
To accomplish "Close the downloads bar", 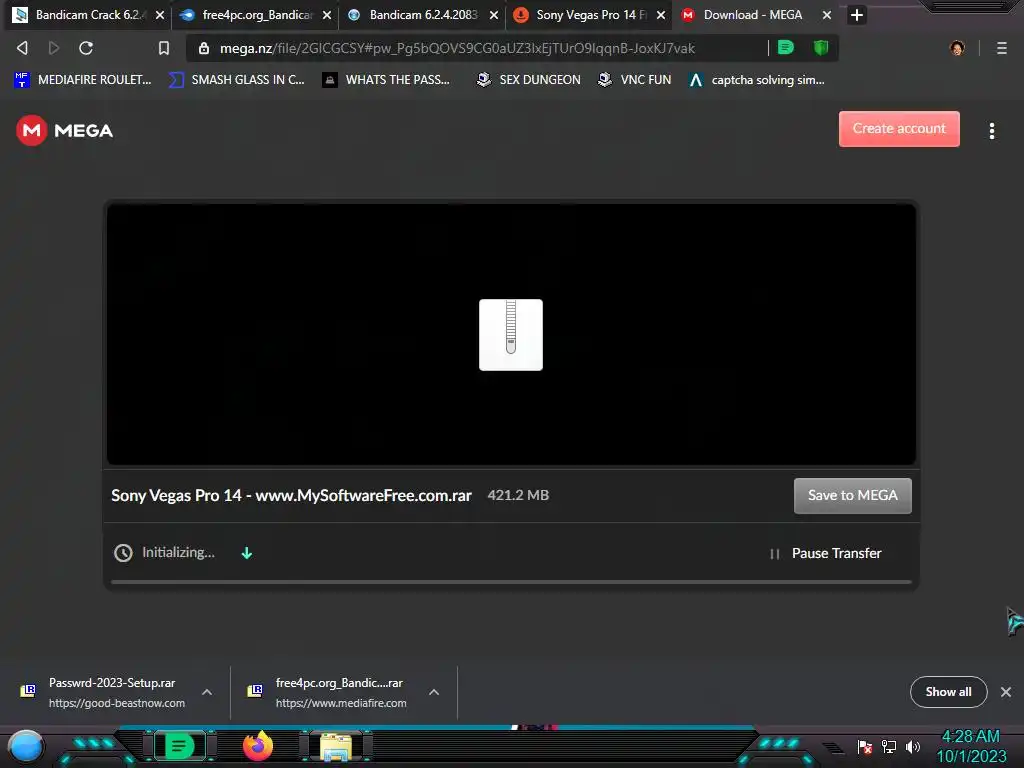I will 1006,692.
